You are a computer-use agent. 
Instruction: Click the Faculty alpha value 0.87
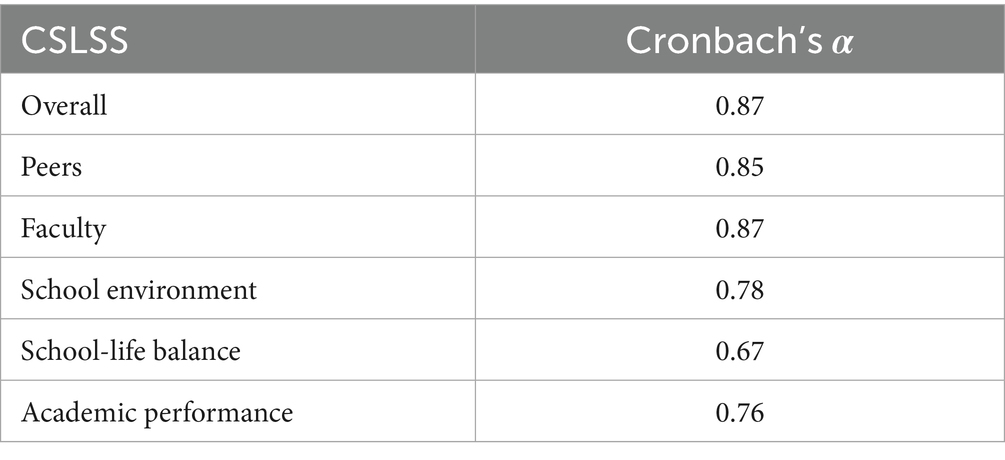pyautogui.click(x=740, y=229)
